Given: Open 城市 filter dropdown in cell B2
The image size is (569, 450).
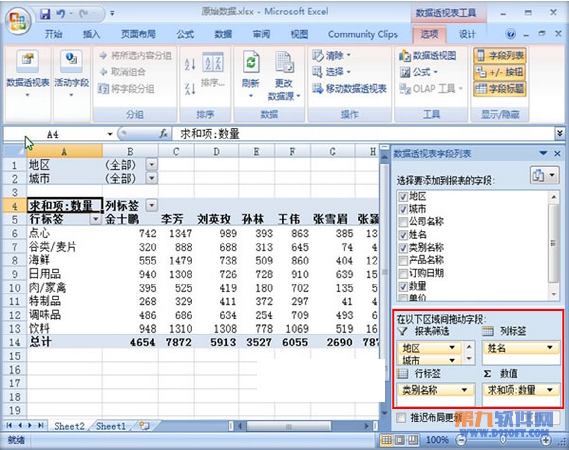Looking at the screenshot, I should point(152,178).
